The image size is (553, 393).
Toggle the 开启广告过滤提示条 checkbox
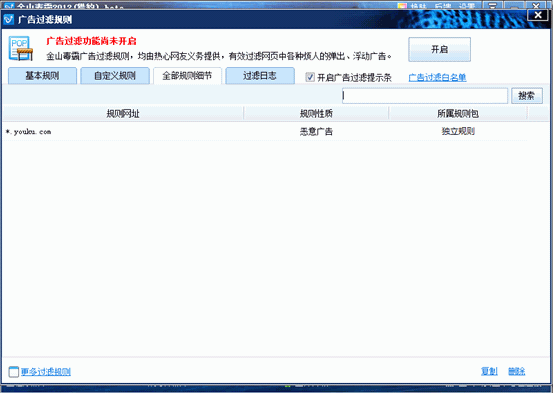click(310, 77)
